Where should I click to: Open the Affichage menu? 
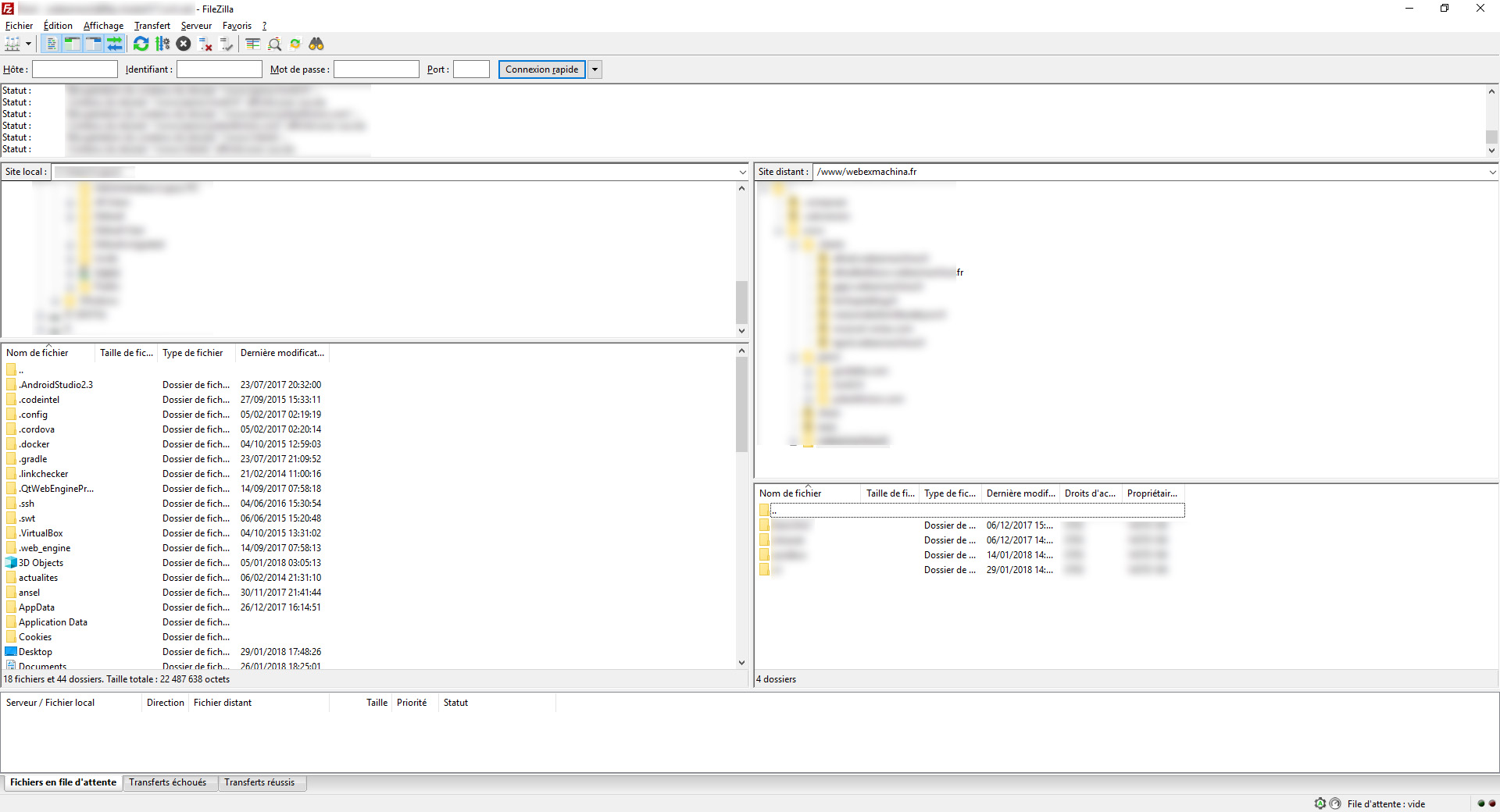point(103,26)
